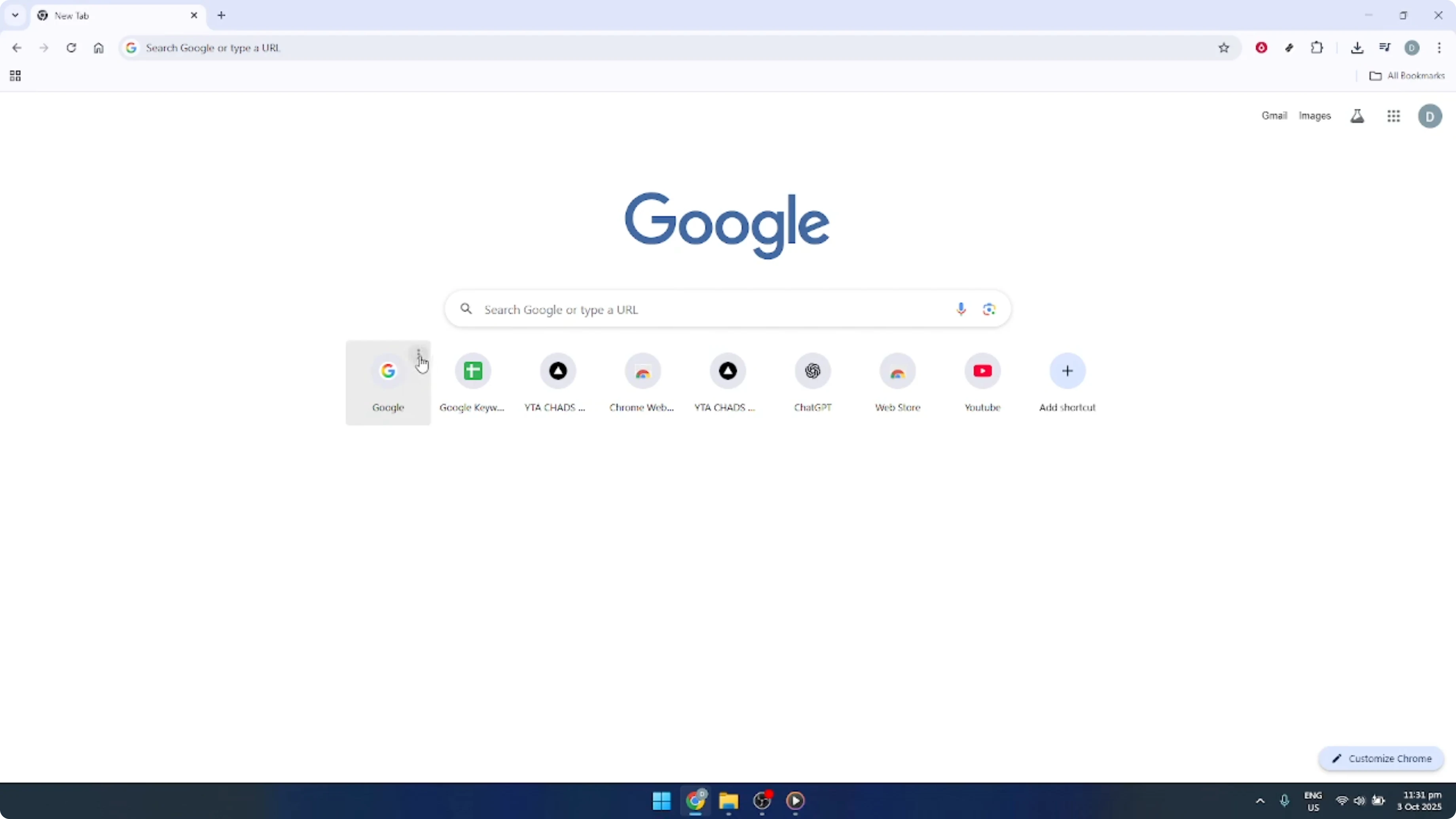Open Wi-Fi network tray icon

pyautogui.click(x=1341, y=800)
